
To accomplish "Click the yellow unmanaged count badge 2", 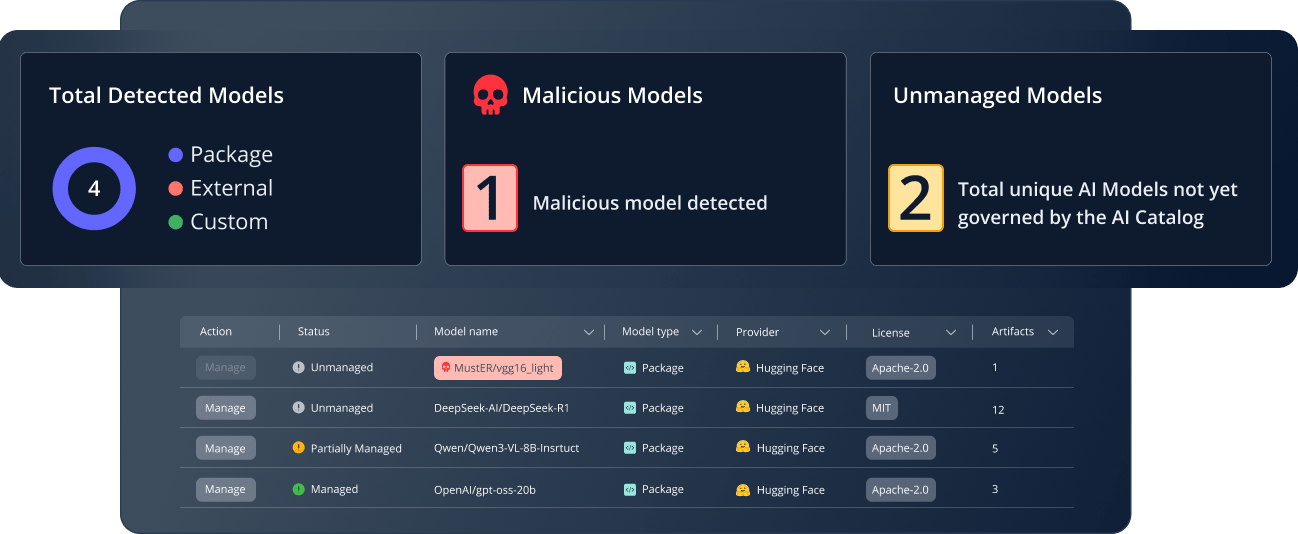I will 915,198.
